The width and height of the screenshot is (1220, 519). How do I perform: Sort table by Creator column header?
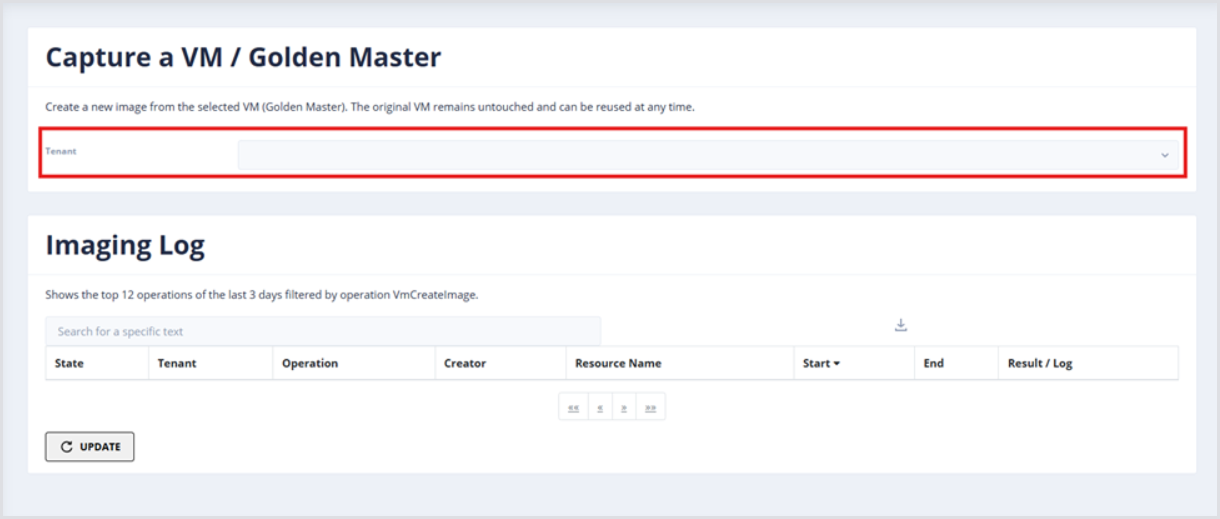click(465, 363)
